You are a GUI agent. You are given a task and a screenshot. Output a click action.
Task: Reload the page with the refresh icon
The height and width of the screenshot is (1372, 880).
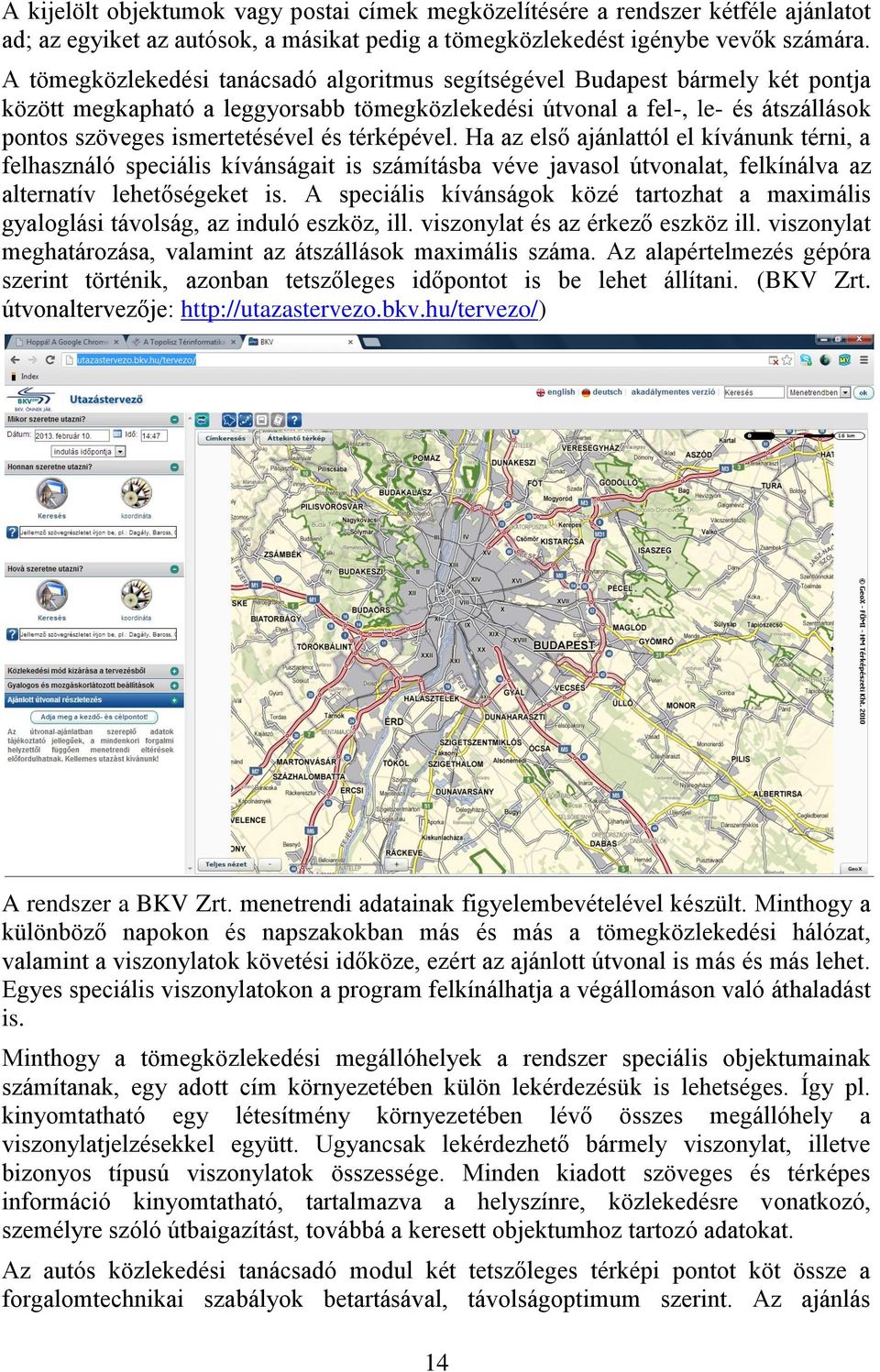coord(50,360)
